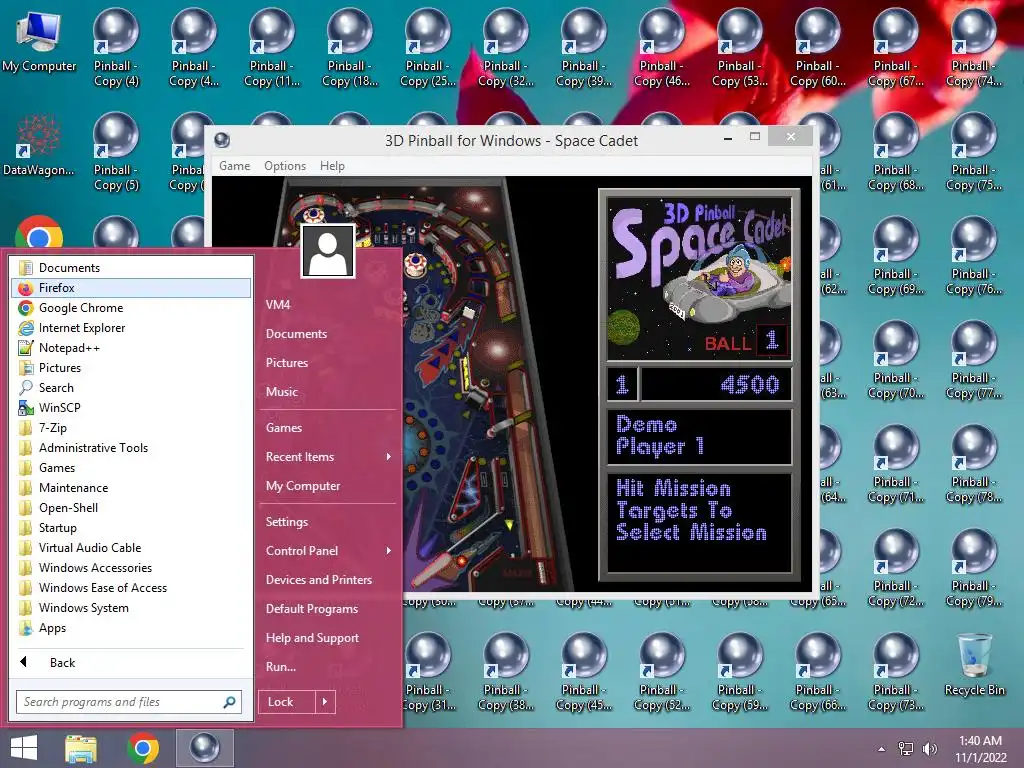Image resolution: width=1024 pixels, height=768 pixels.
Task: Select the Pinball - Copy (76) desktop icon
Action: (974, 255)
